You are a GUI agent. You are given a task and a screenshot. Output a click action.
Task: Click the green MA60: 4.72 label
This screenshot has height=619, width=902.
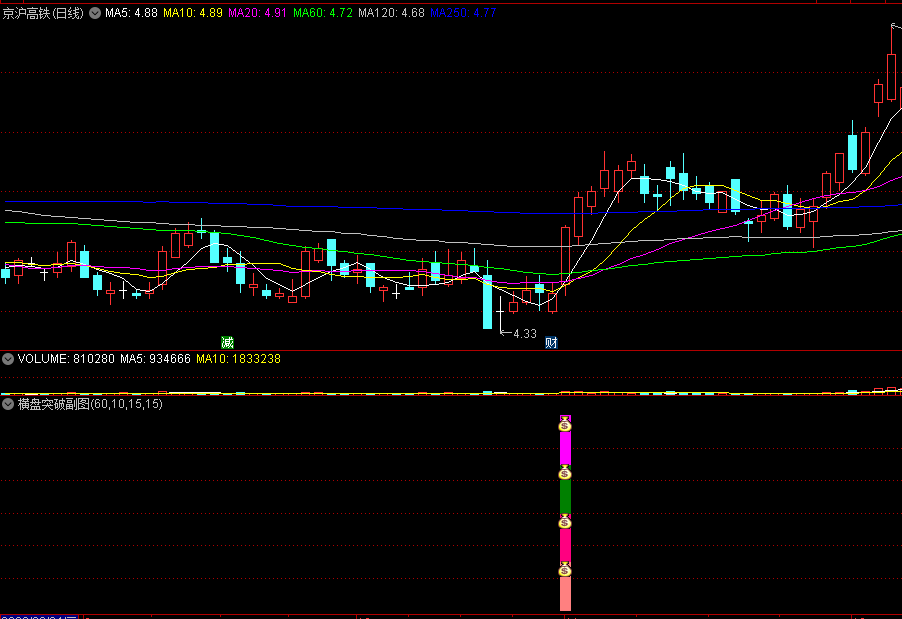(x=323, y=13)
